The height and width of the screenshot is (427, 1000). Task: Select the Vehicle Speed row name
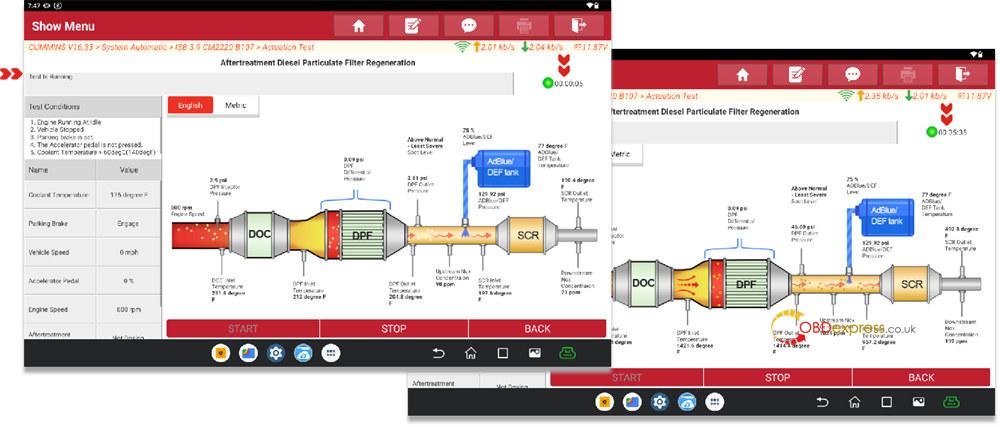tap(60, 252)
